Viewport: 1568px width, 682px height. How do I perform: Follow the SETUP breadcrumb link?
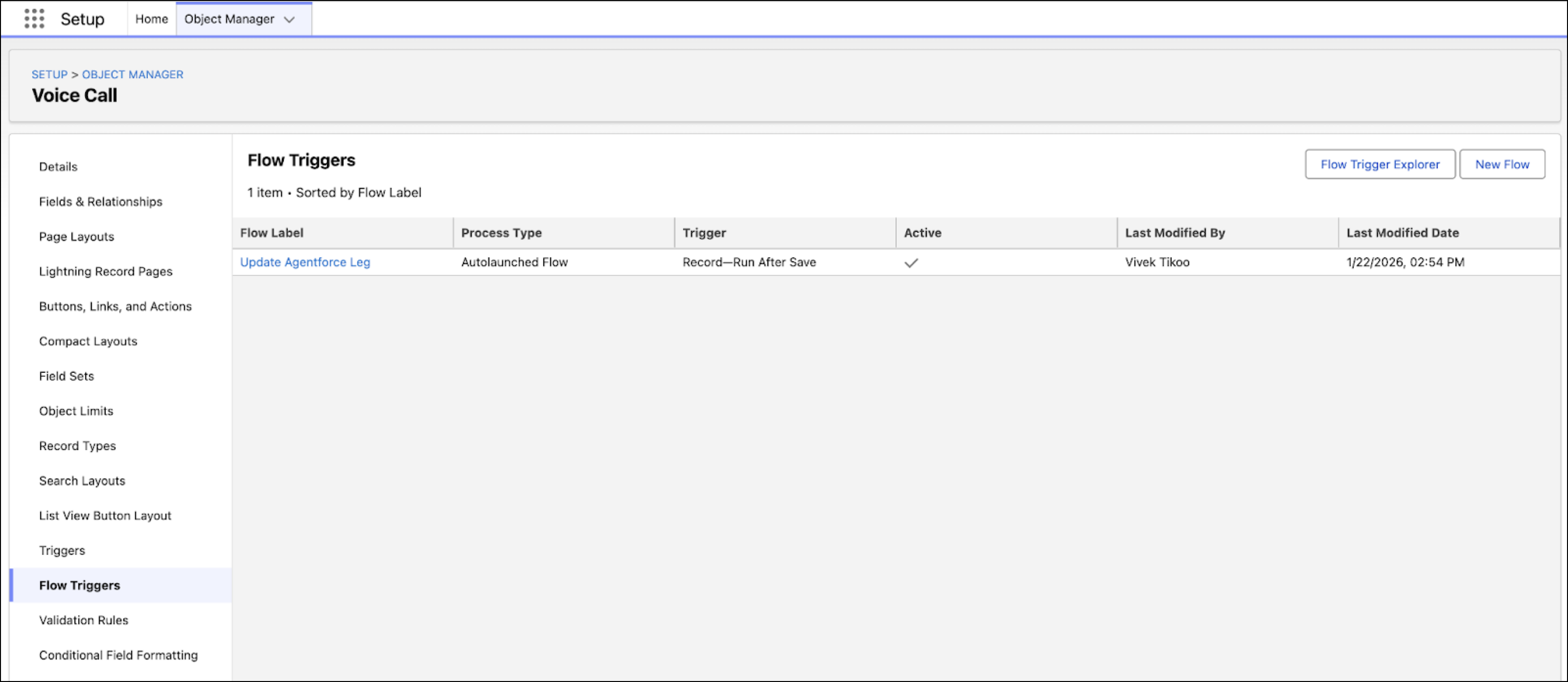49,74
